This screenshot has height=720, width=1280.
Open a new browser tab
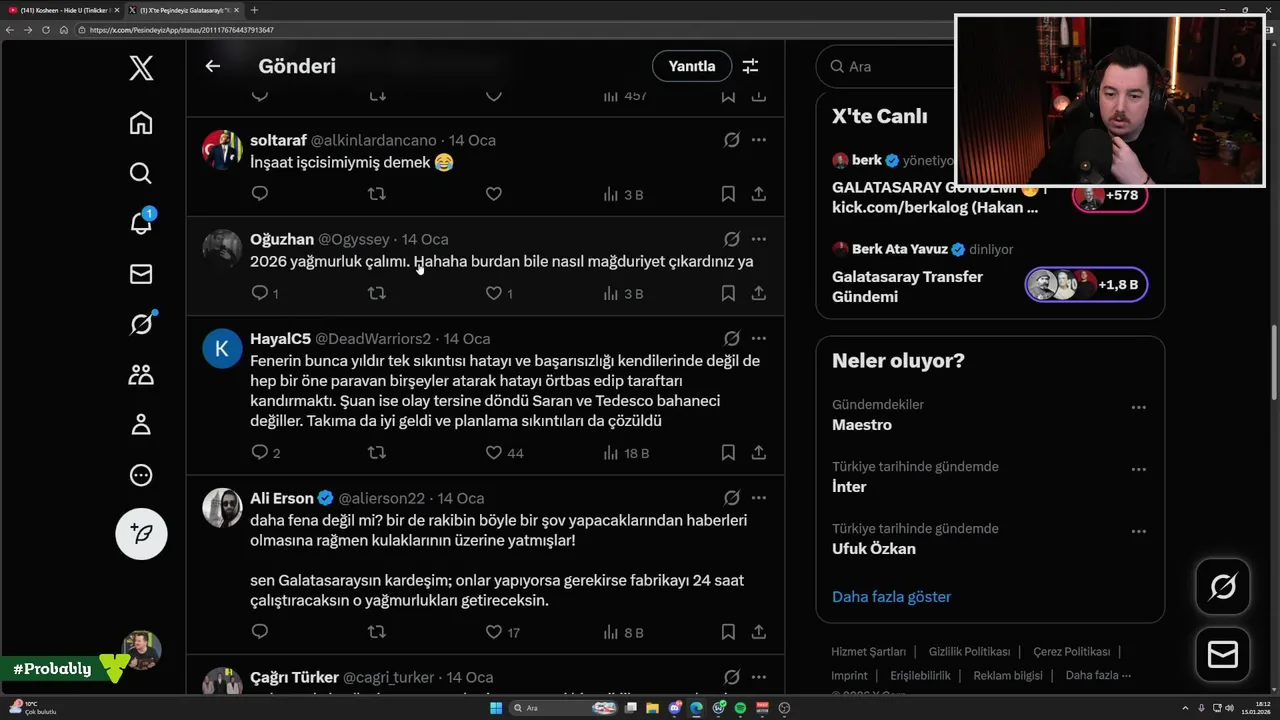point(254,10)
